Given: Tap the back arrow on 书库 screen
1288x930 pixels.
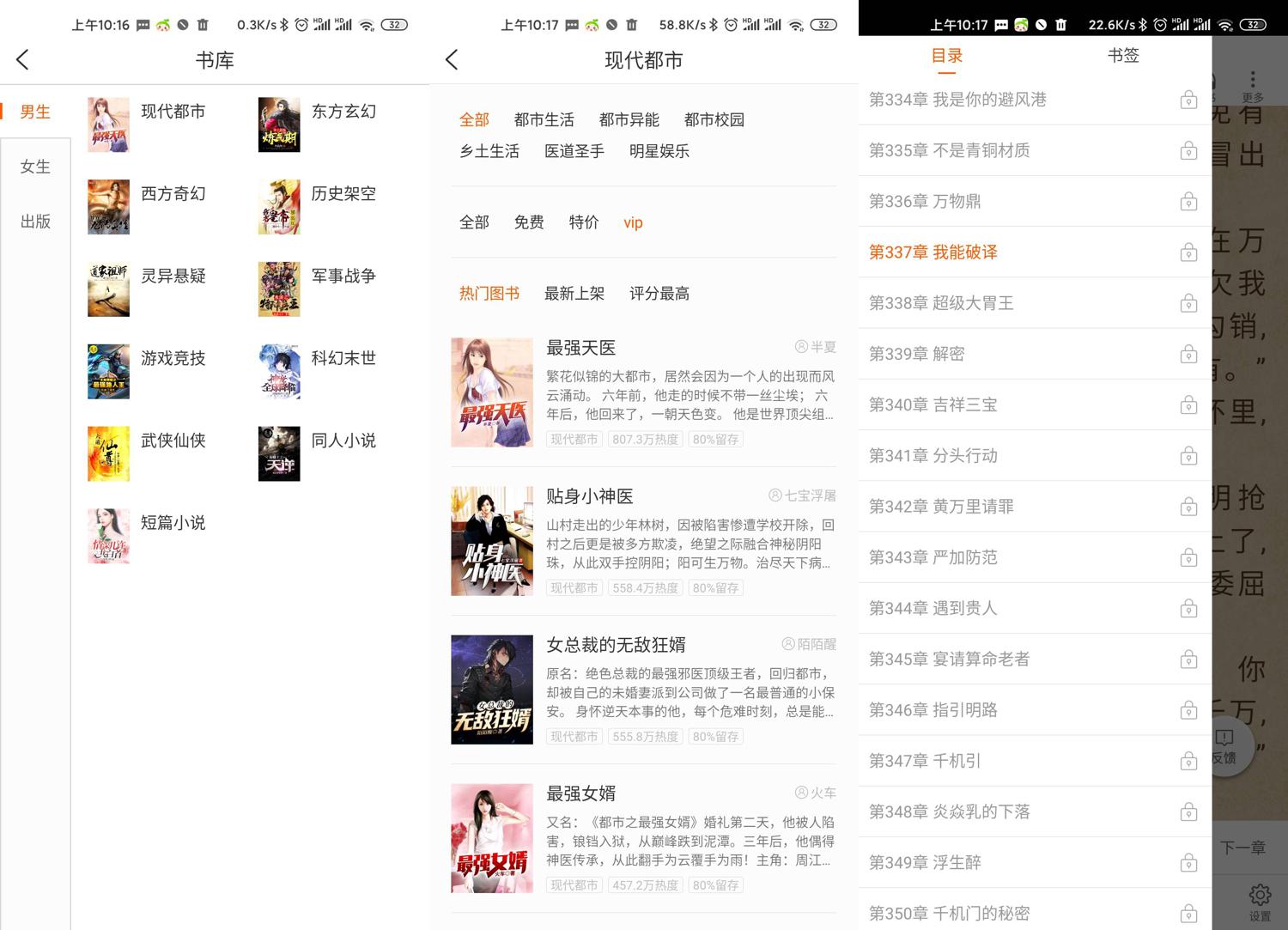Looking at the screenshot, I should pos(23,59).
